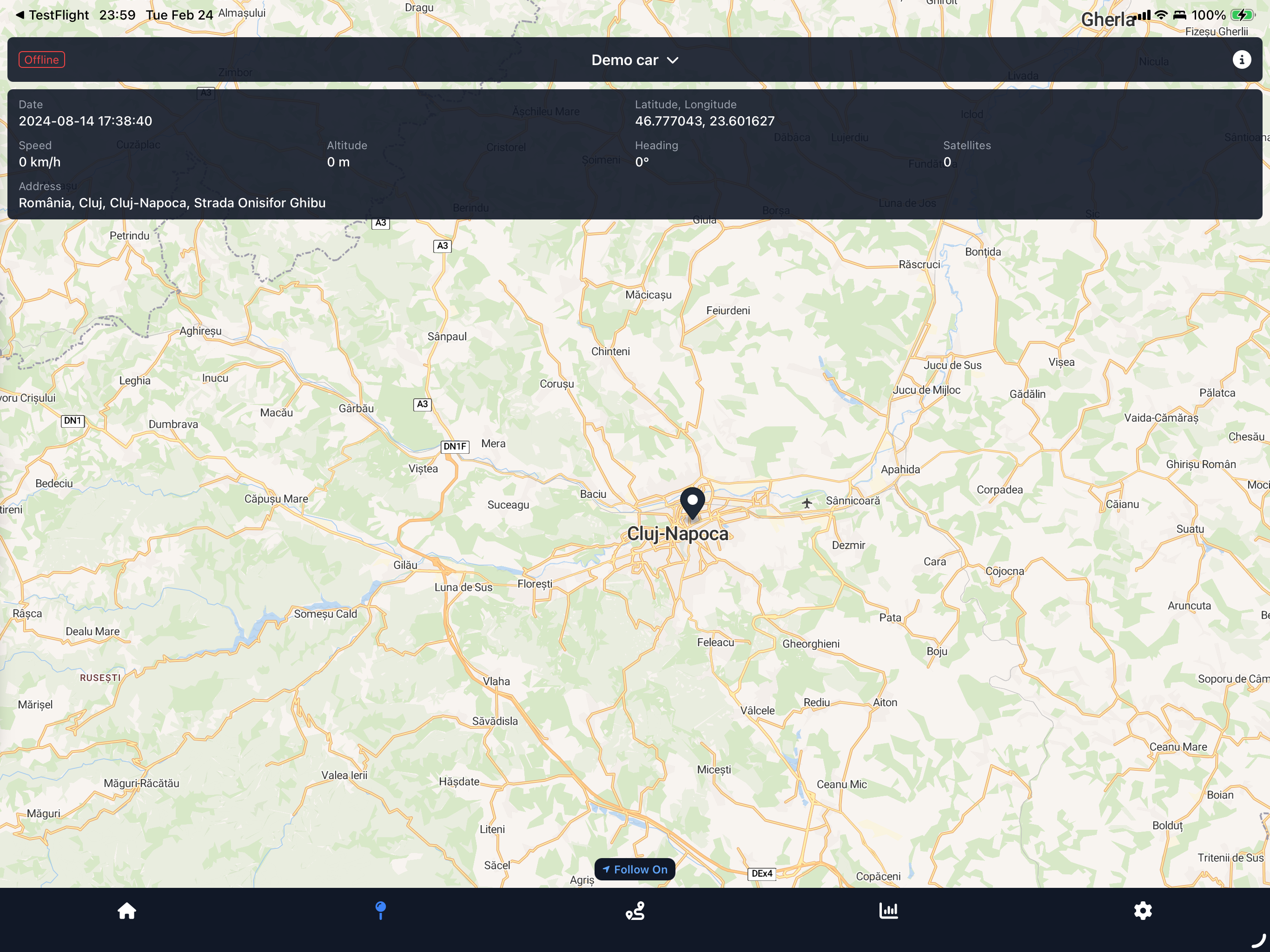Toggle the Follow On button

[635, 869]
